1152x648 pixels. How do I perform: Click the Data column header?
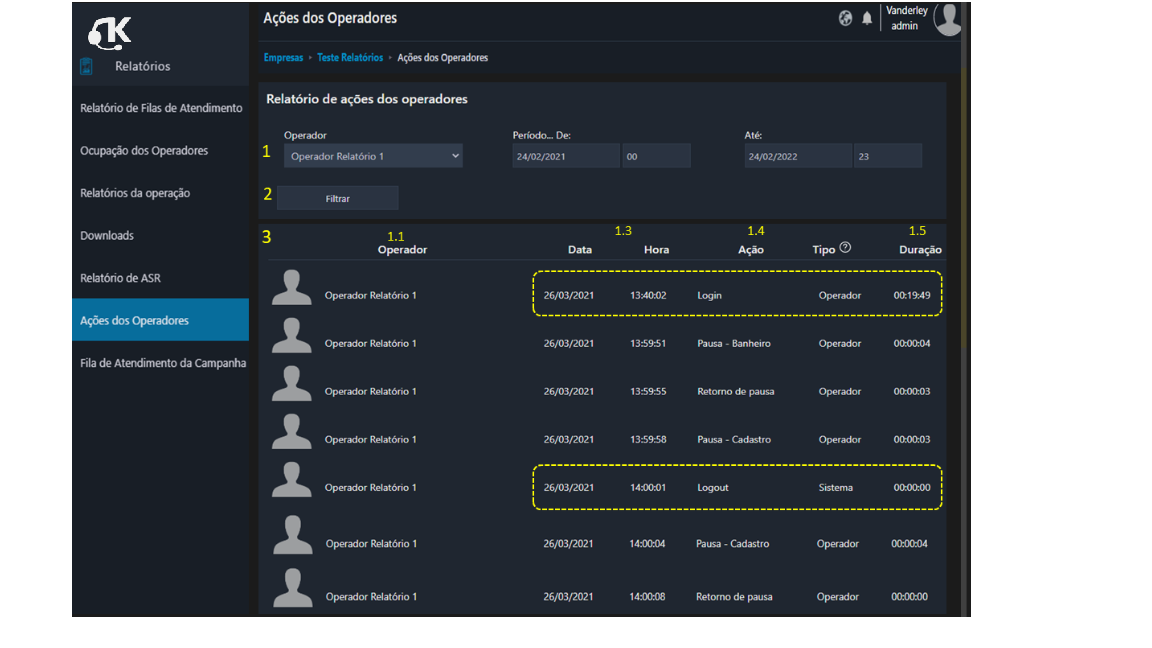click(x=580, y=250)
